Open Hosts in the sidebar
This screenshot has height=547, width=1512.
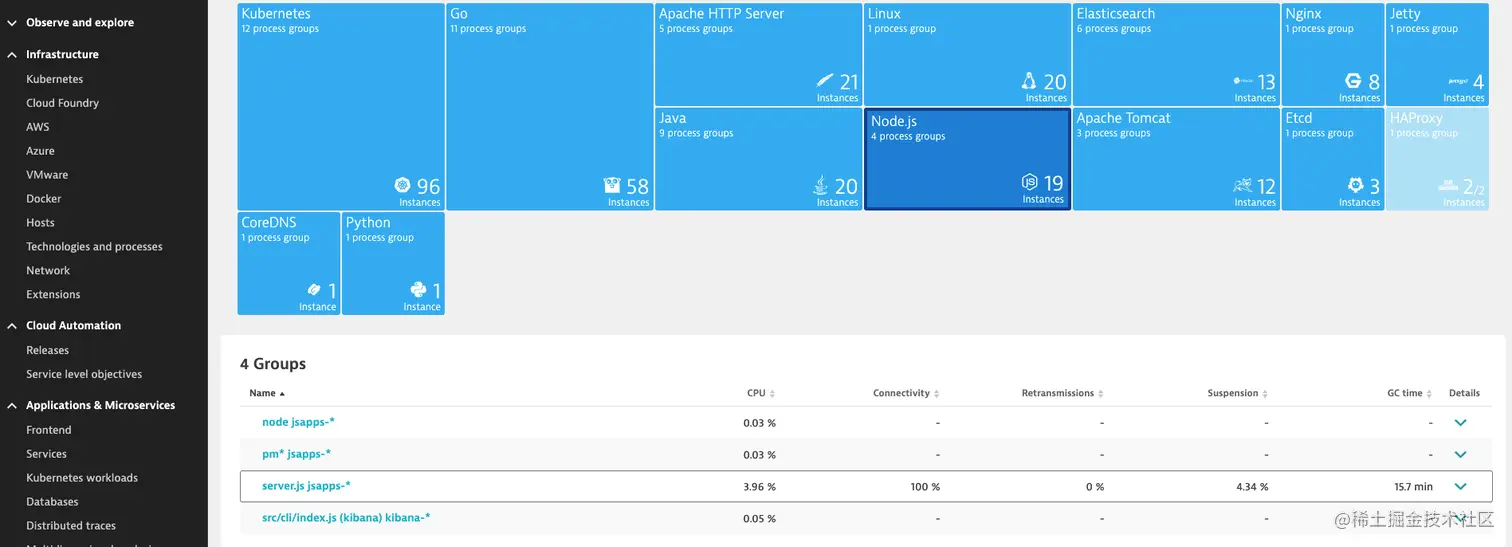point(40,223)
